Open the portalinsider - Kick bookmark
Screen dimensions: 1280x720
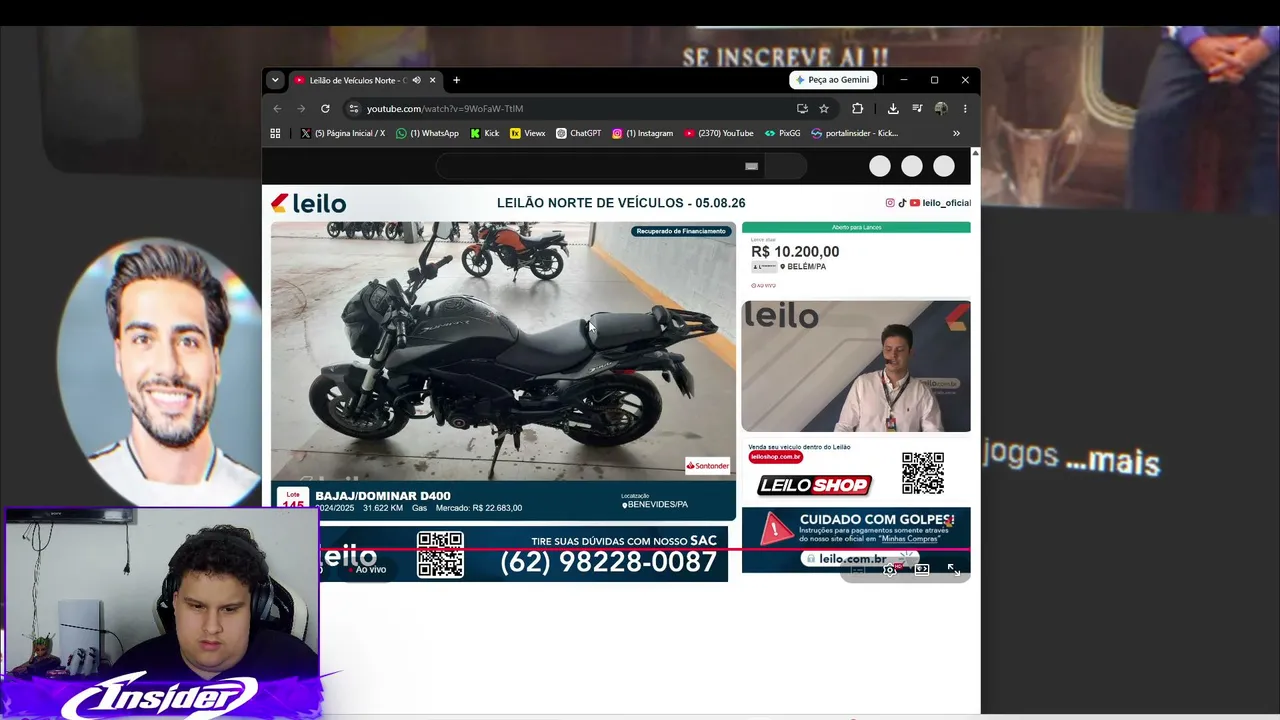[x=855, y=133]
